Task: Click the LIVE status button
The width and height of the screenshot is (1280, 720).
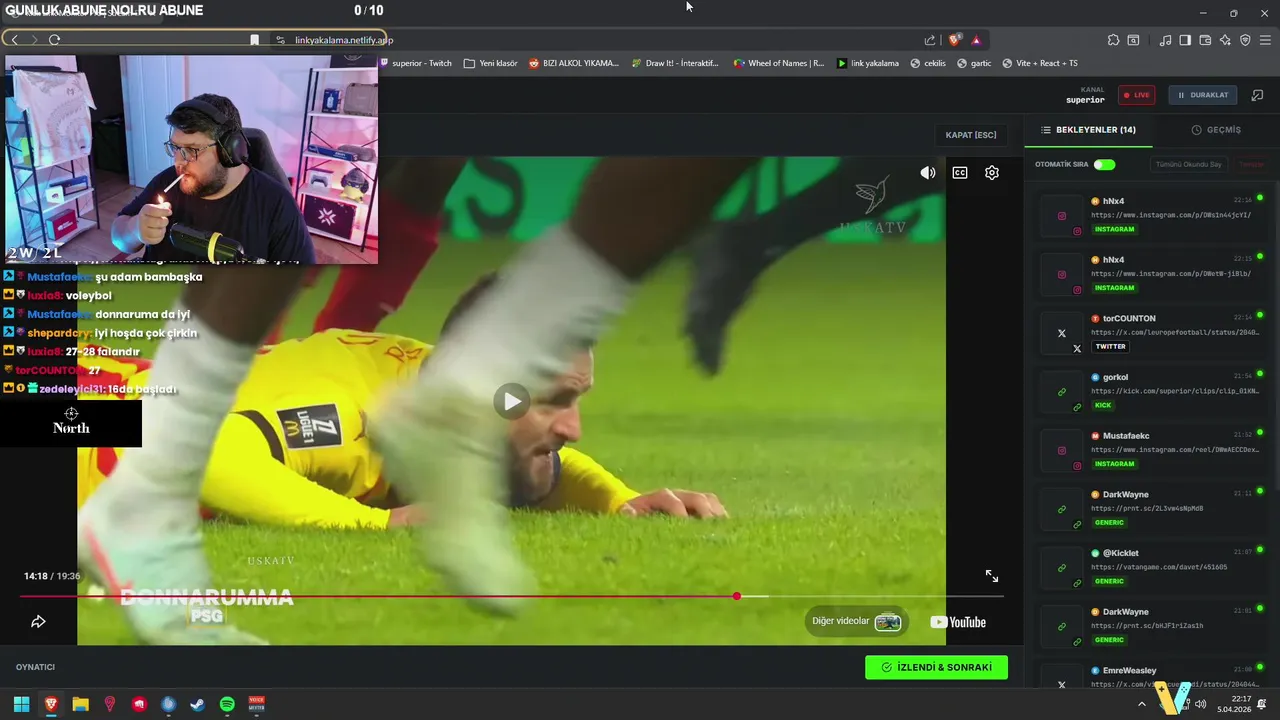Action: coord(1136,95)
